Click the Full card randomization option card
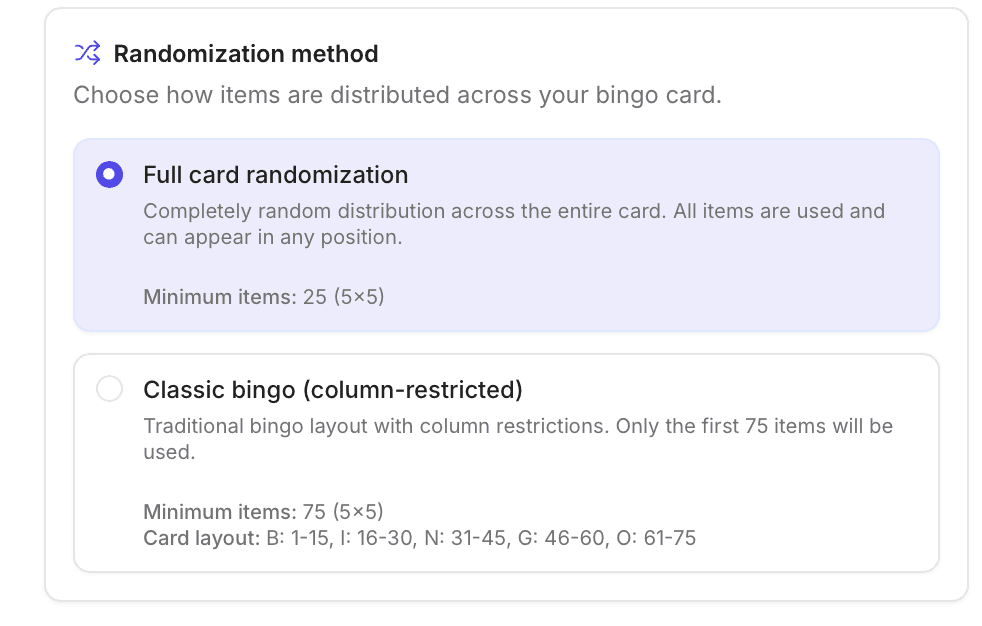The height and width of the screenshot is (626, 982). pyautogui.click(x=506, y=235)
